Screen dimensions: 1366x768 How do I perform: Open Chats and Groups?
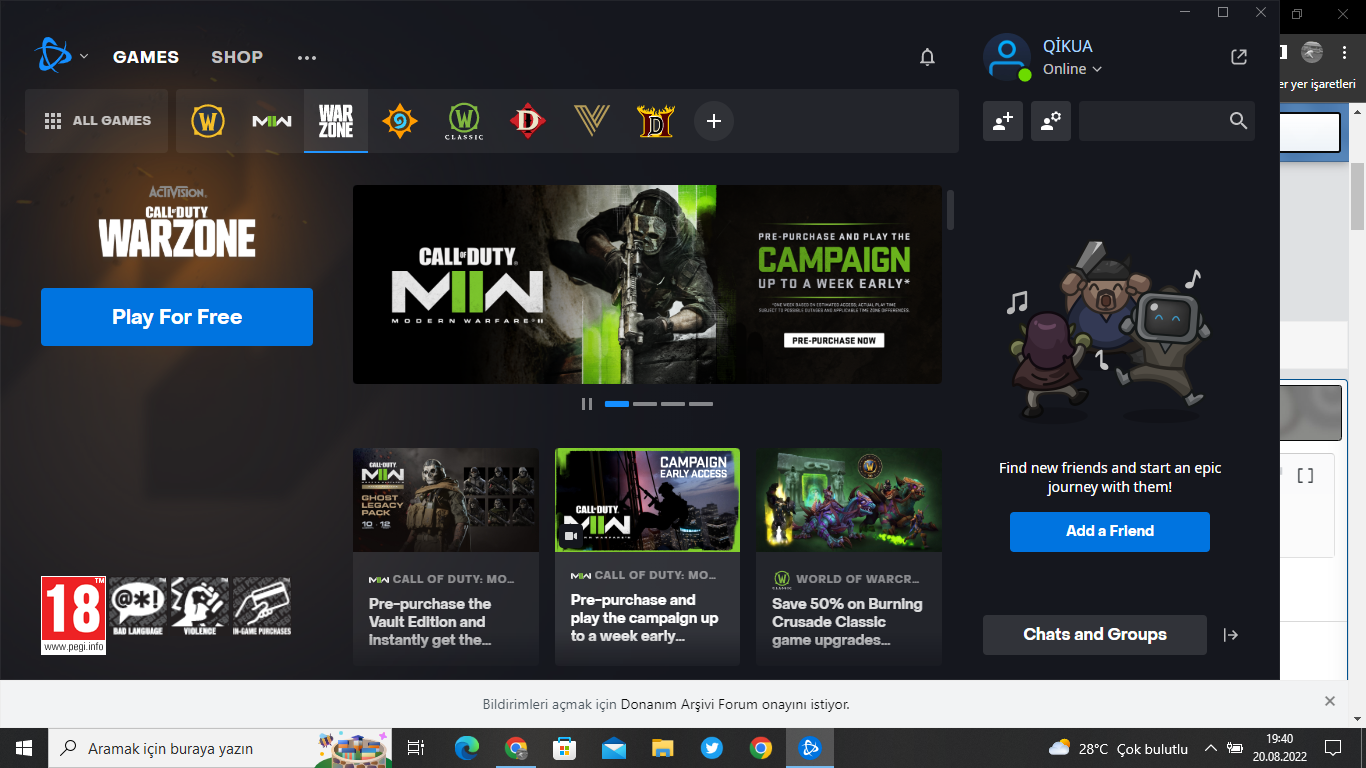pos(1095,635)
